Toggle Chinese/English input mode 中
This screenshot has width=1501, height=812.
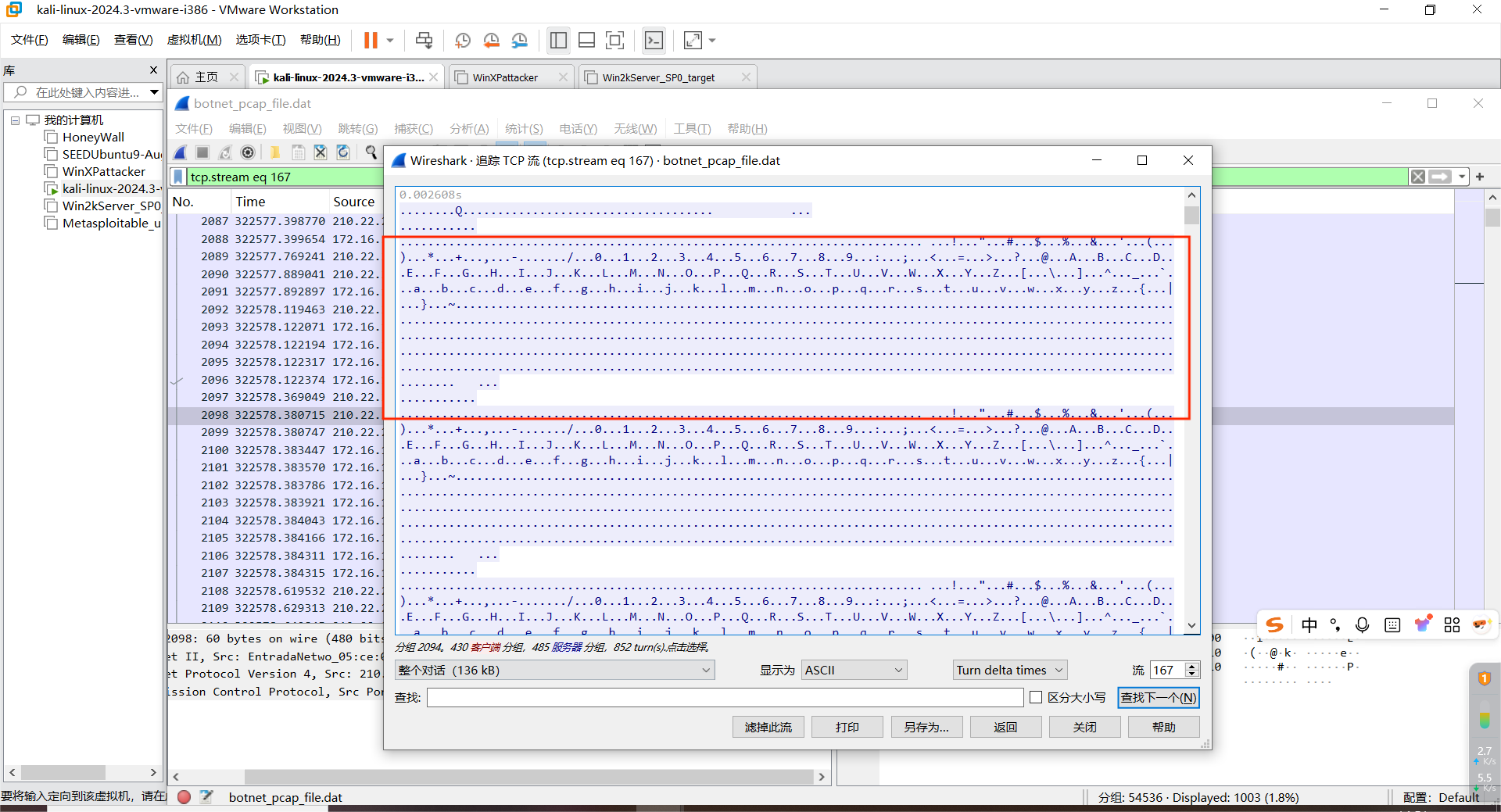(1309, 625)
